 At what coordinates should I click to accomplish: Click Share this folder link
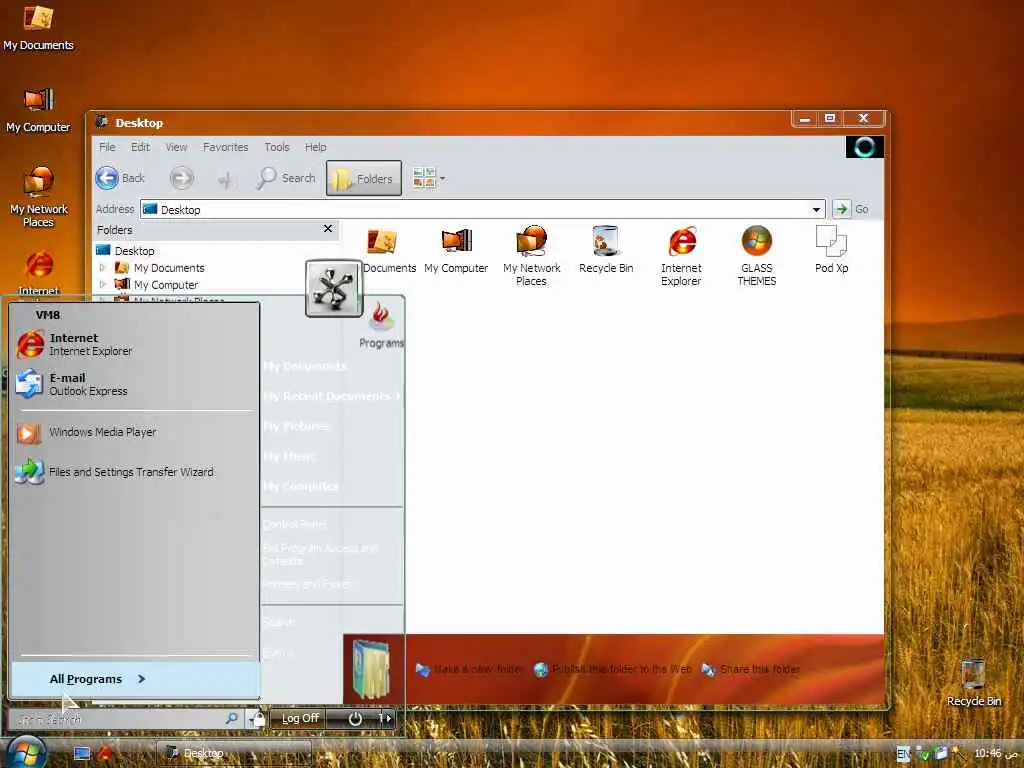[x=751, y=669]
